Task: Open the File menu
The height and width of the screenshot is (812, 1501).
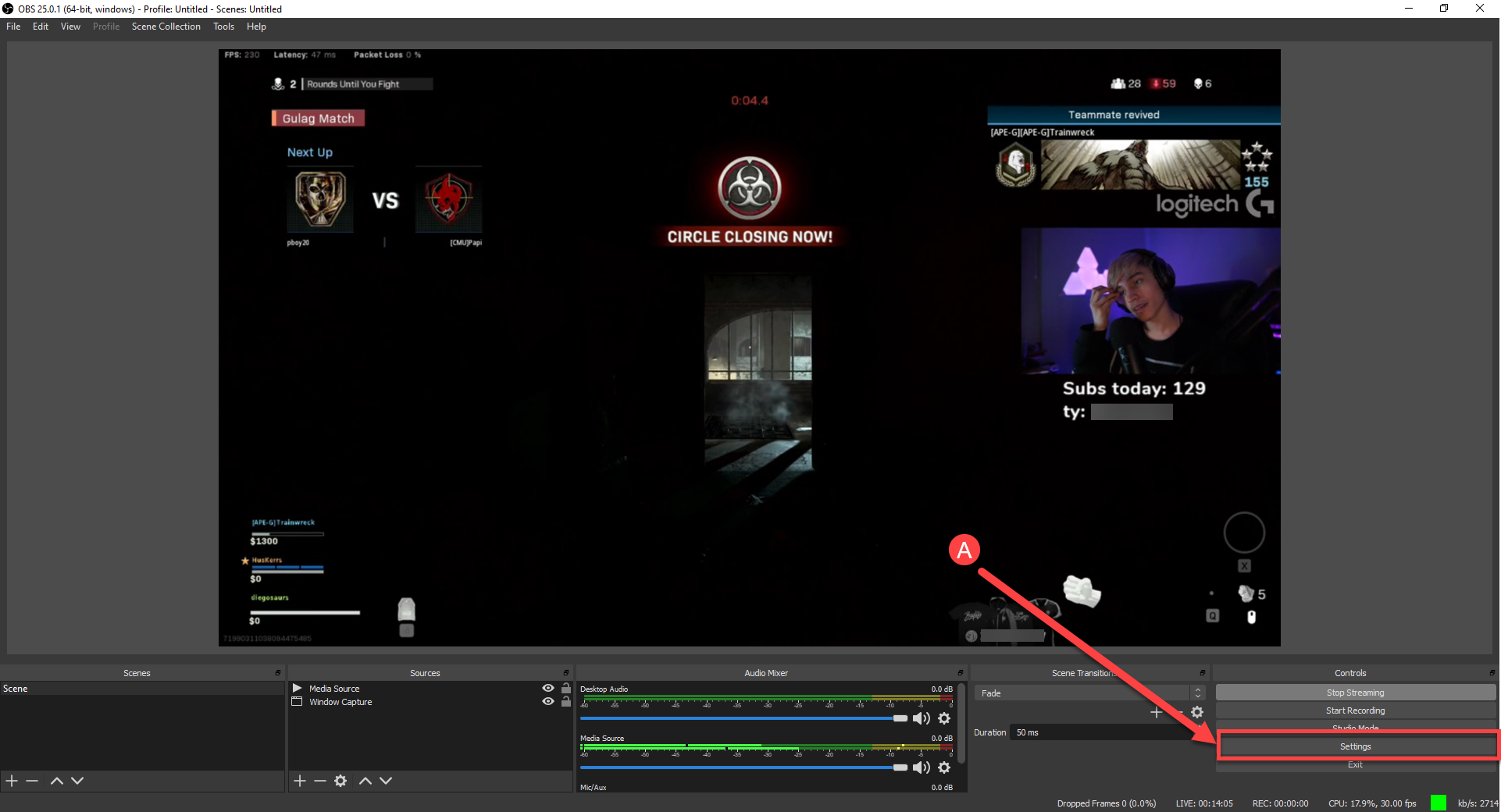Action: 13,27
